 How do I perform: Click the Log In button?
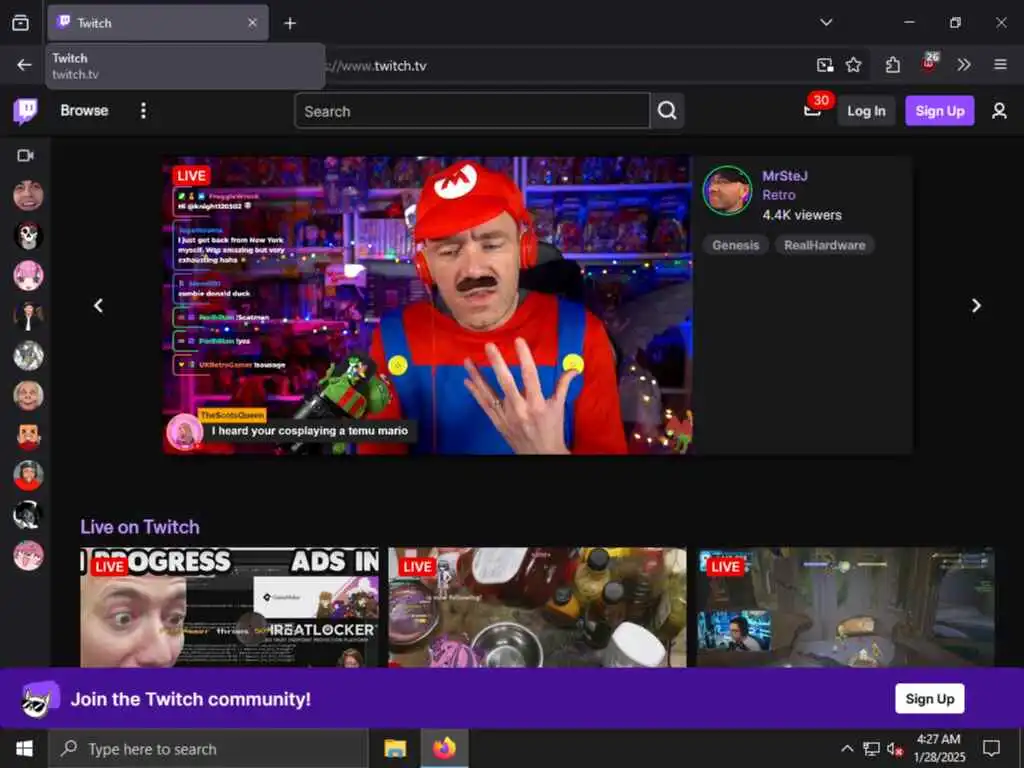pyautogui.click(x=866, y=111)
